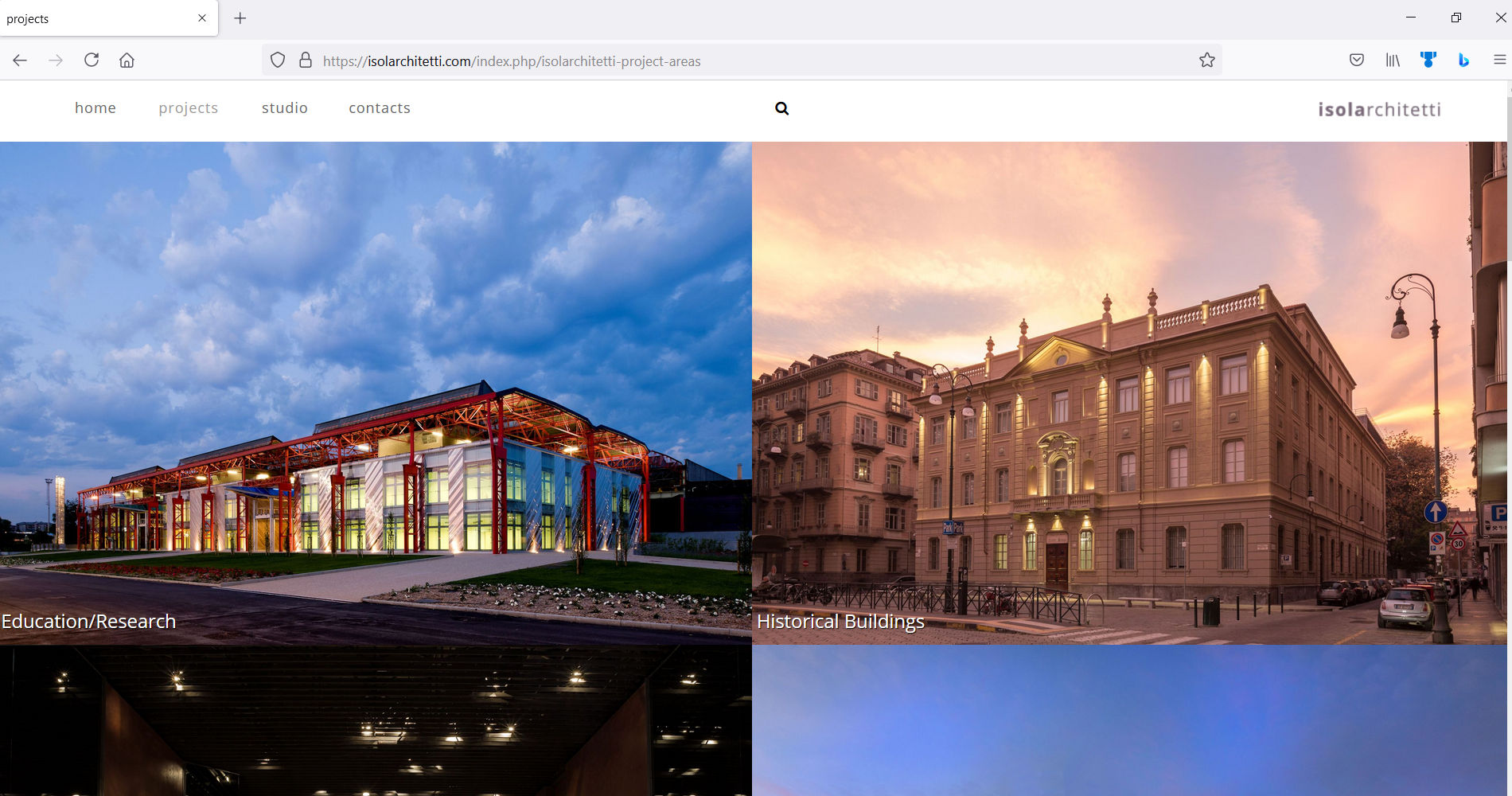This screenshot has width=1512, height=796.
Task: Open the studio menu page
Action: [x=284, y=108]
